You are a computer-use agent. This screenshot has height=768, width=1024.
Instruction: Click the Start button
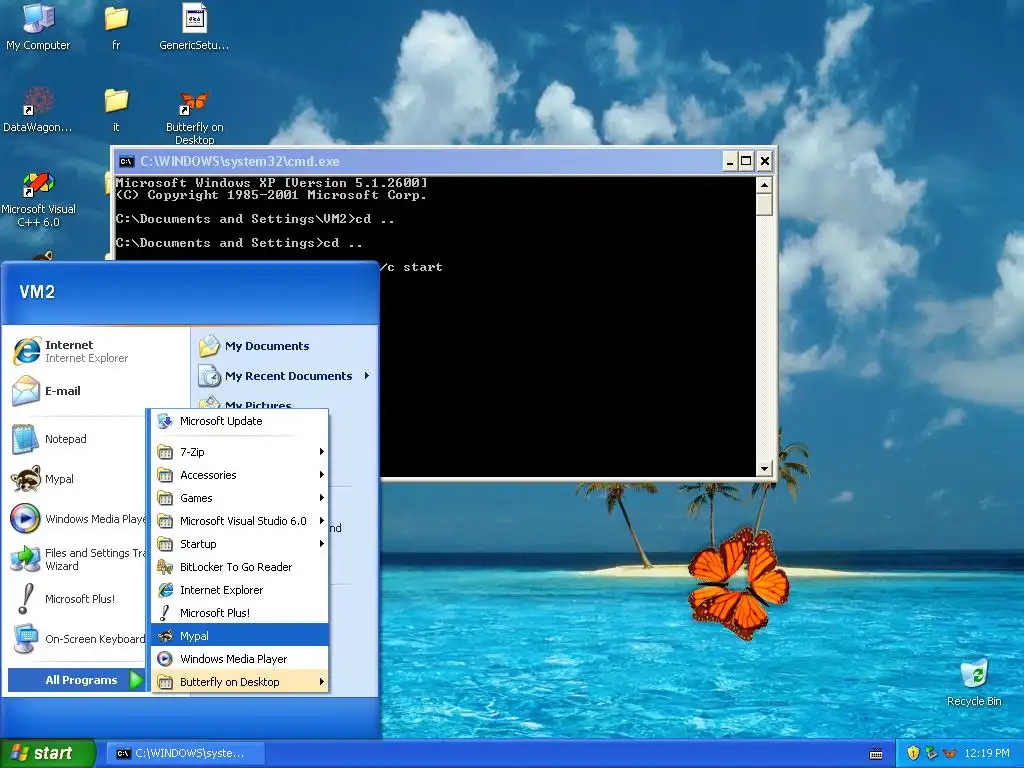click(x=47, y=753)
